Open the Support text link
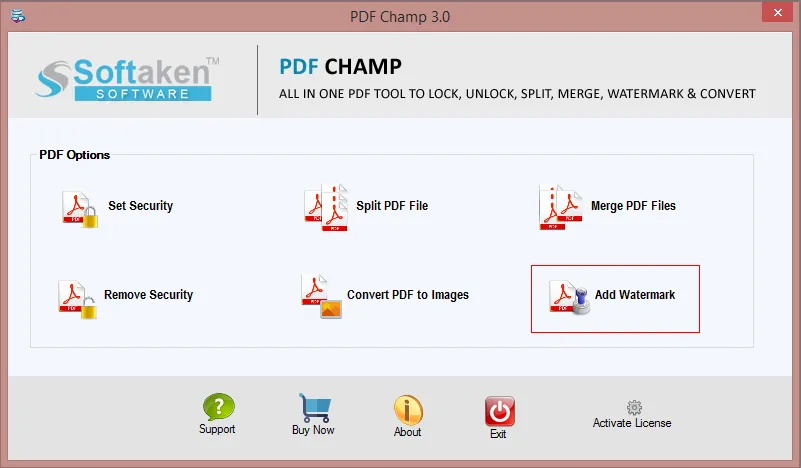Image resolution: width=801 pixels, height=468 pixels. [217, 429]
